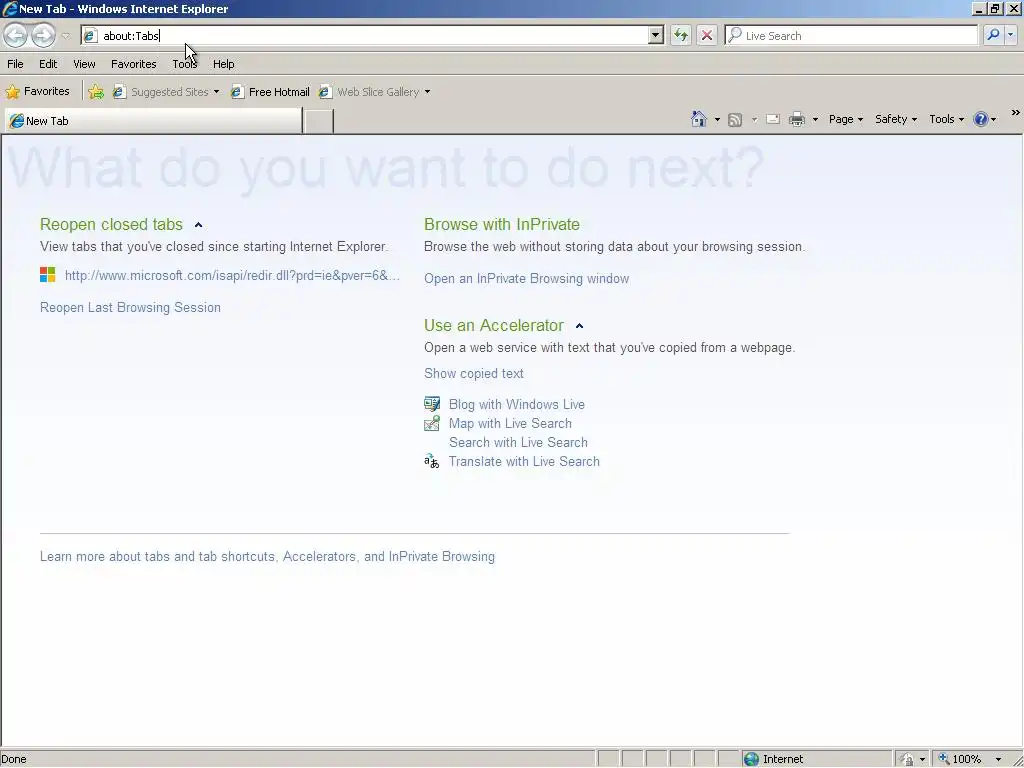Click the Forward navigation button
This screenshot has height=768, width=1024.
click(43, 35)
